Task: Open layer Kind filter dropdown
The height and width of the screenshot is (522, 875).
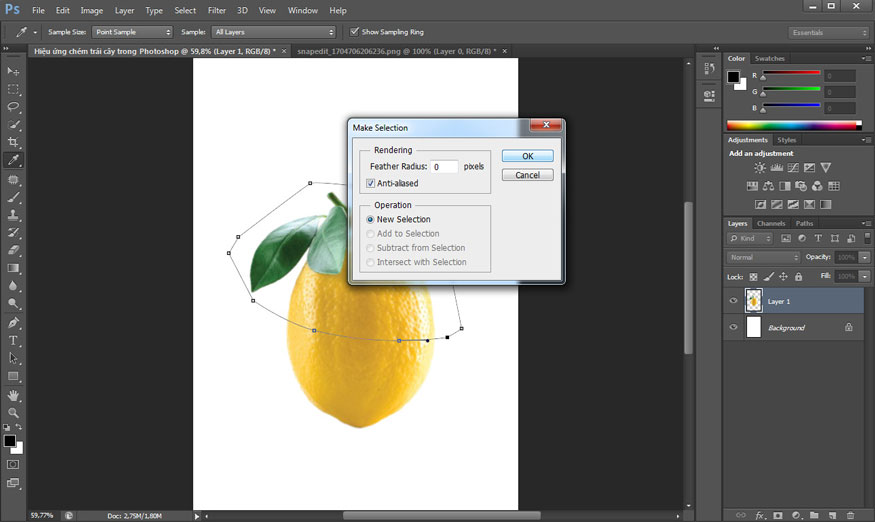Action: [750, 238]
